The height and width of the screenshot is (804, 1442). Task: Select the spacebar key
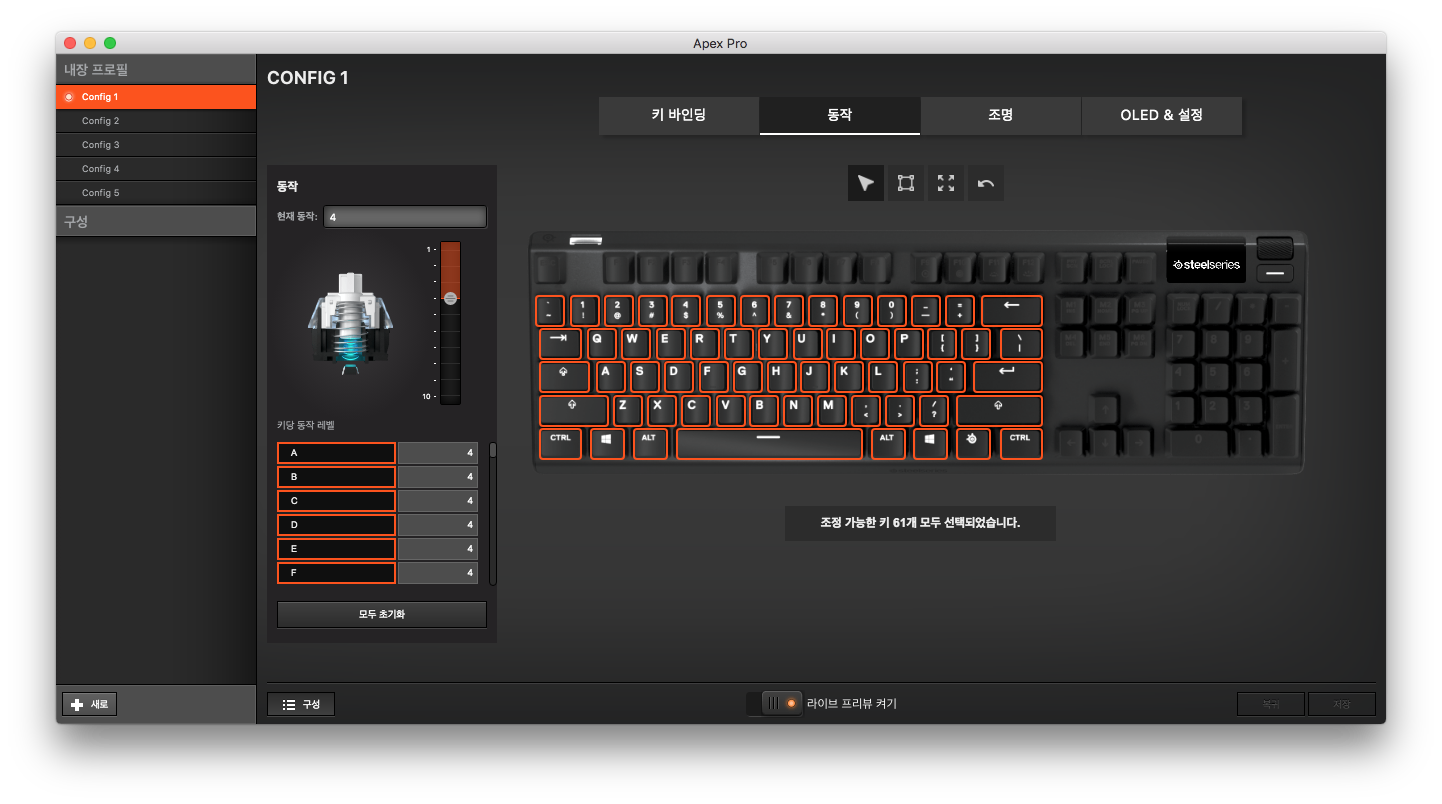click(x=769, y=443)
